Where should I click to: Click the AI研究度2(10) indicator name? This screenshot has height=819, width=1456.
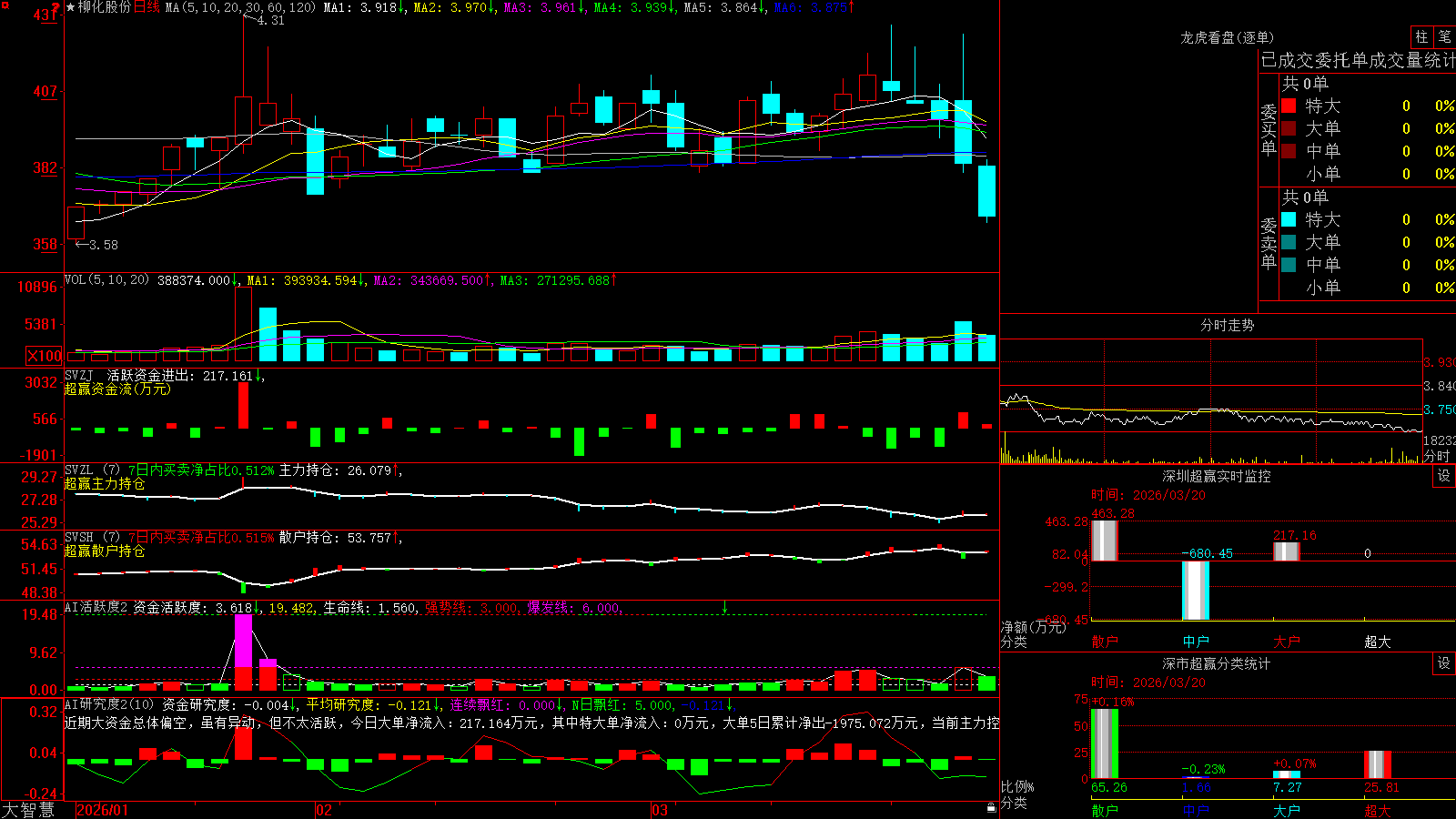pos(109,704)
